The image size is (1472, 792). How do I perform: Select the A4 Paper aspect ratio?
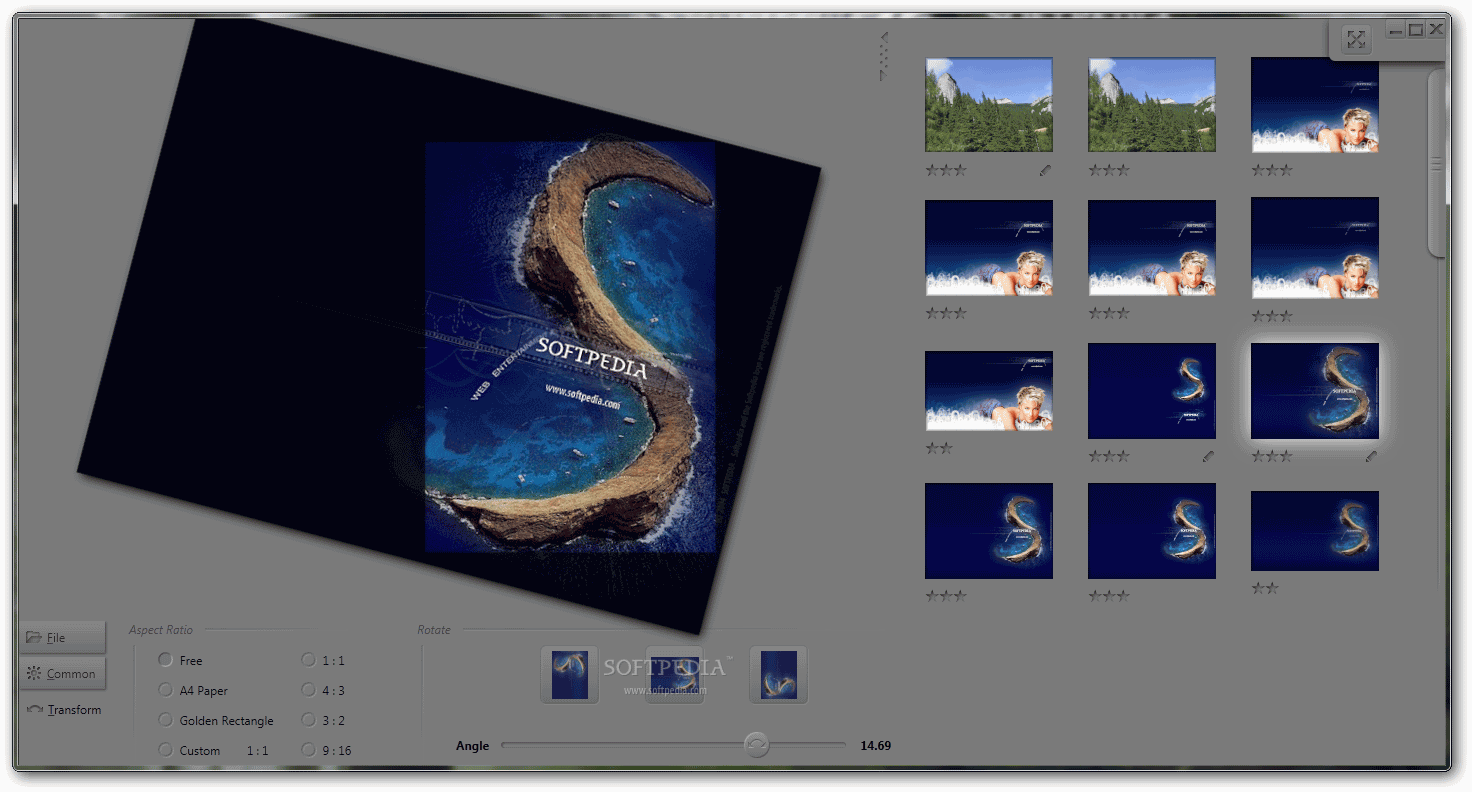(x=193, y=690)
